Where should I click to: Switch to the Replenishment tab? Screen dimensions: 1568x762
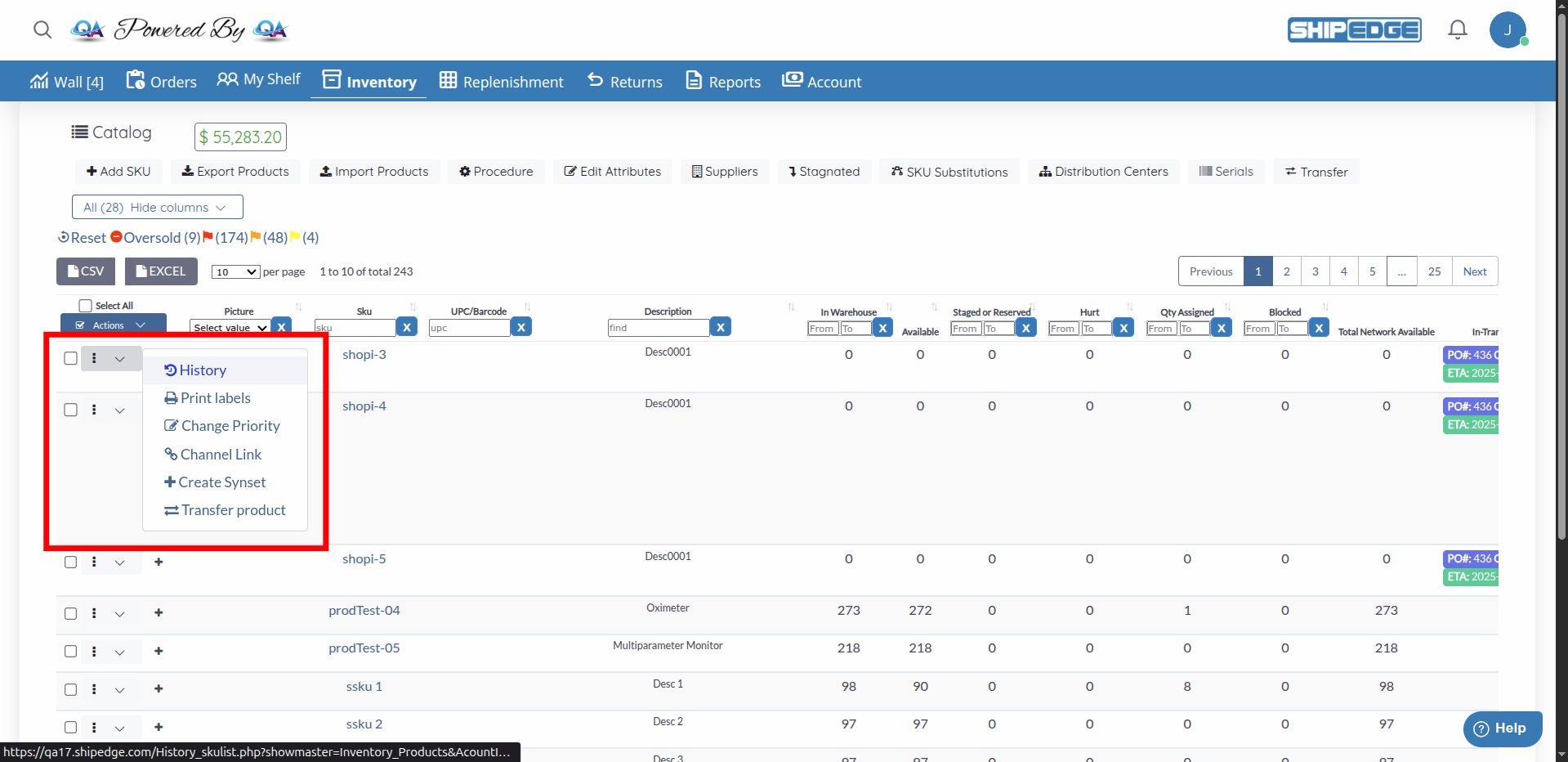click(501, 81)
